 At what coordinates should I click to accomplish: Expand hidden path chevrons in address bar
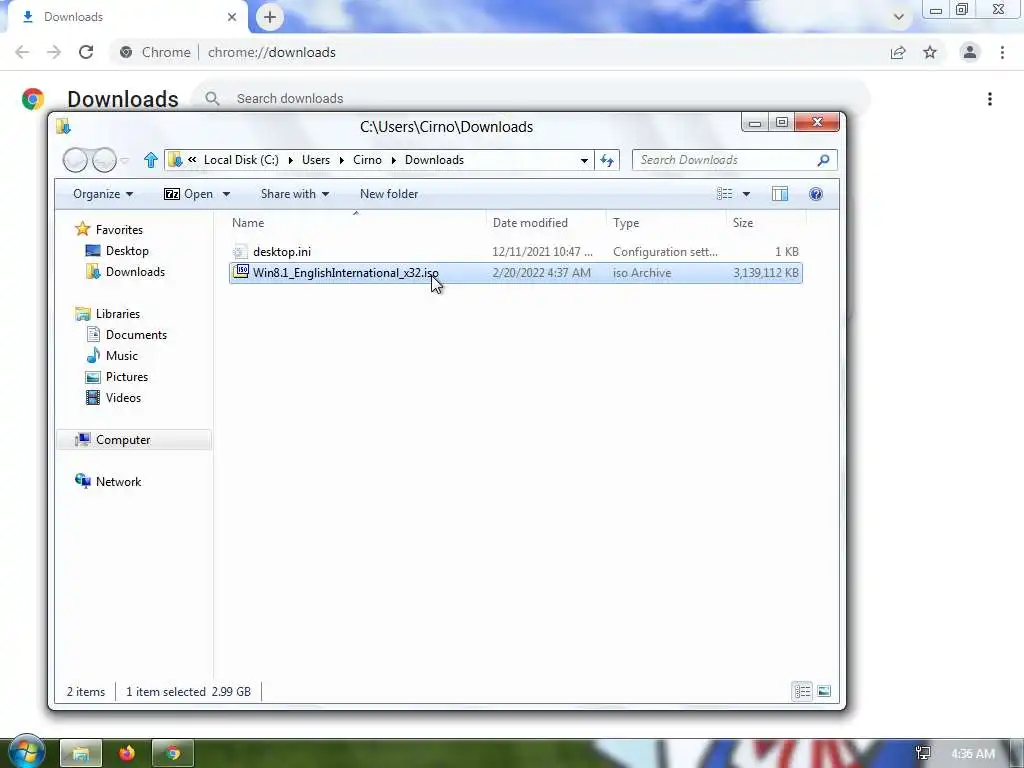click(192, 159)
